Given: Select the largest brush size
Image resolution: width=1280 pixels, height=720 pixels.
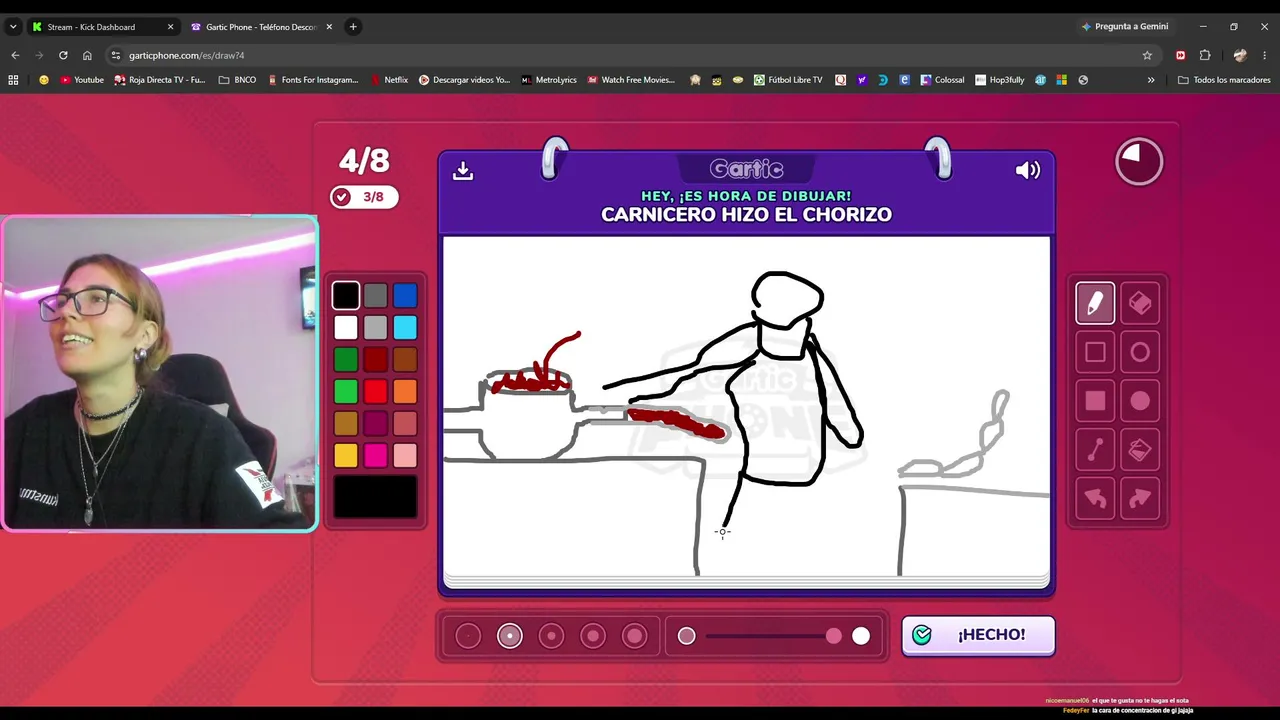Looking at the screenshot, I should (x=635, y=636).
